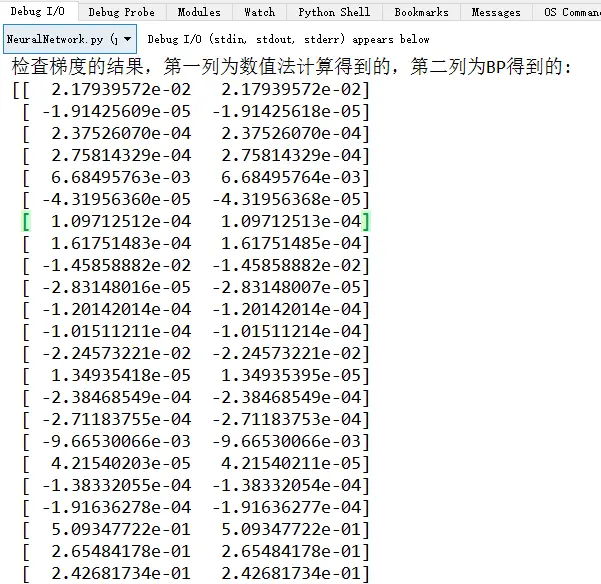This screenshot has width=601, height=584.
Task: Click the value 1.34935418e-05
Action: [121, 375]
